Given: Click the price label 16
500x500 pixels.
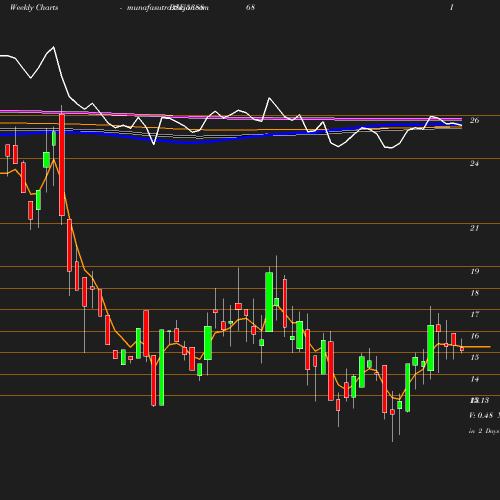Looking at the screenshot, I should (475, 336).
